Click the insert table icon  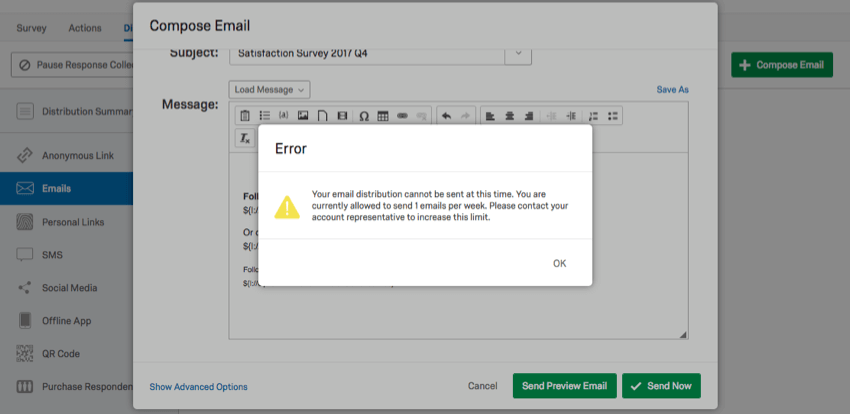pyautogui.click(x=383, y=116)
